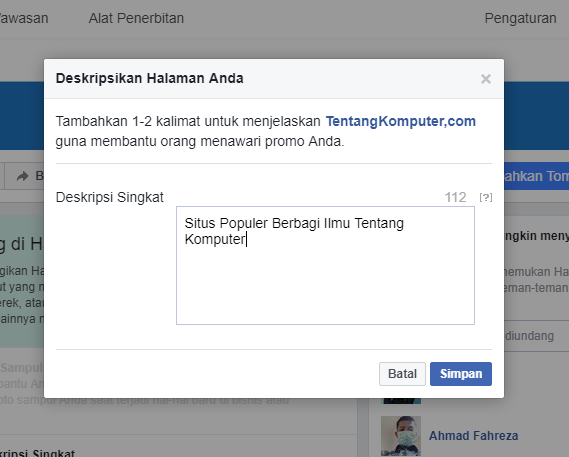Screen dimensions: 569x457
Task: Select the Deskripsi Singkat field label
Action: [110, 197]
